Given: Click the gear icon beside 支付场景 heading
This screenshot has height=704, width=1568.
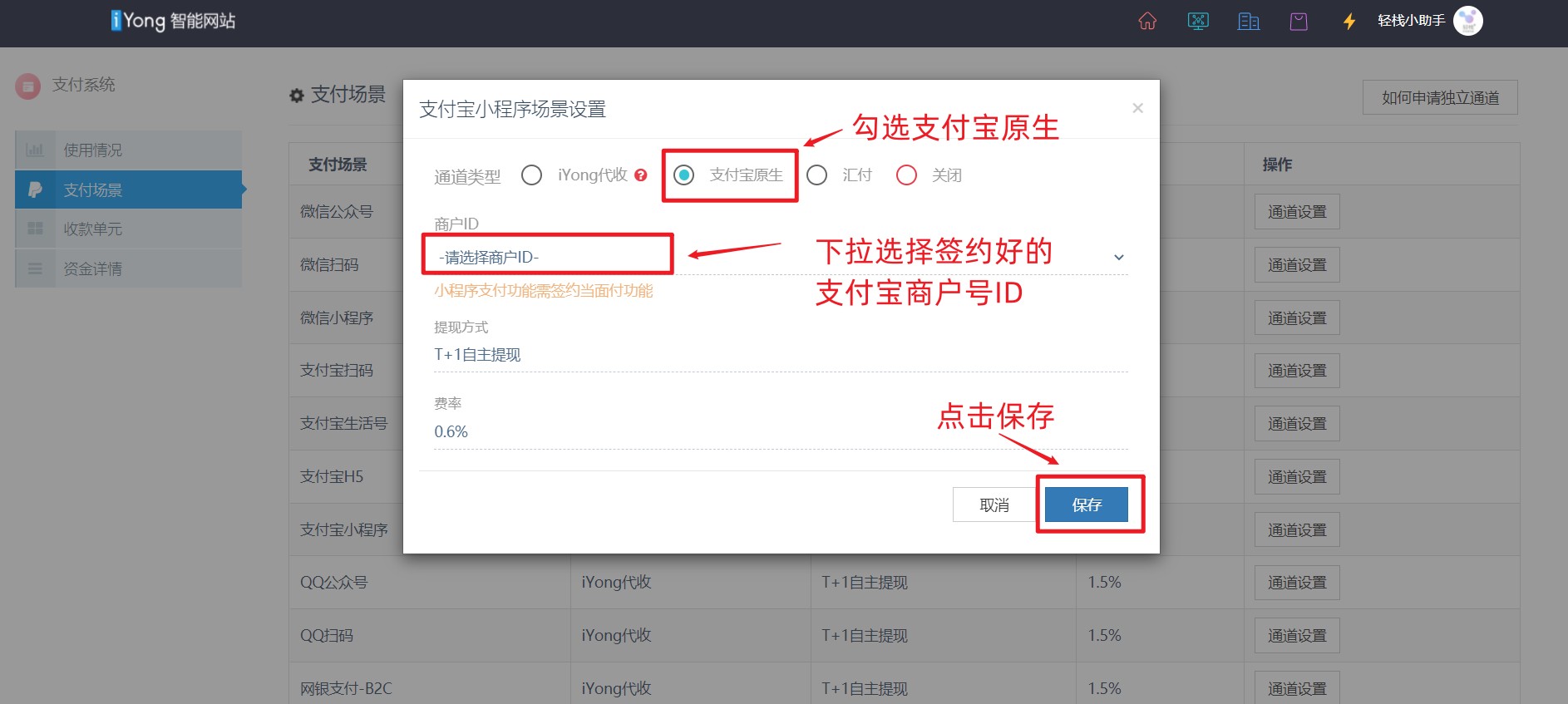Looking at the screenshot, I should 296,96.
